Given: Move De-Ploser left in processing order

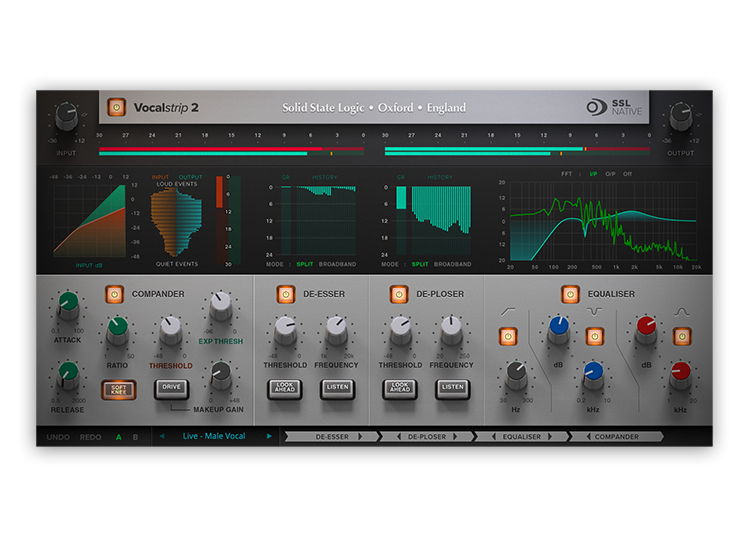Looking at the screenshot, I should point(398,437).
